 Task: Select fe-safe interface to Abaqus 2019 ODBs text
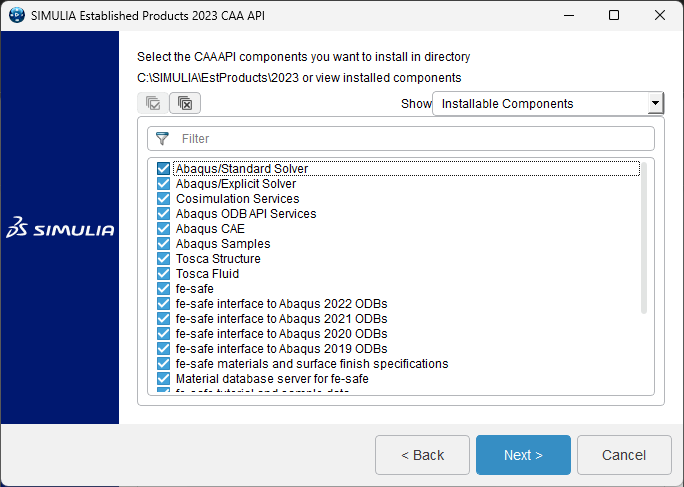click(281, 349)
